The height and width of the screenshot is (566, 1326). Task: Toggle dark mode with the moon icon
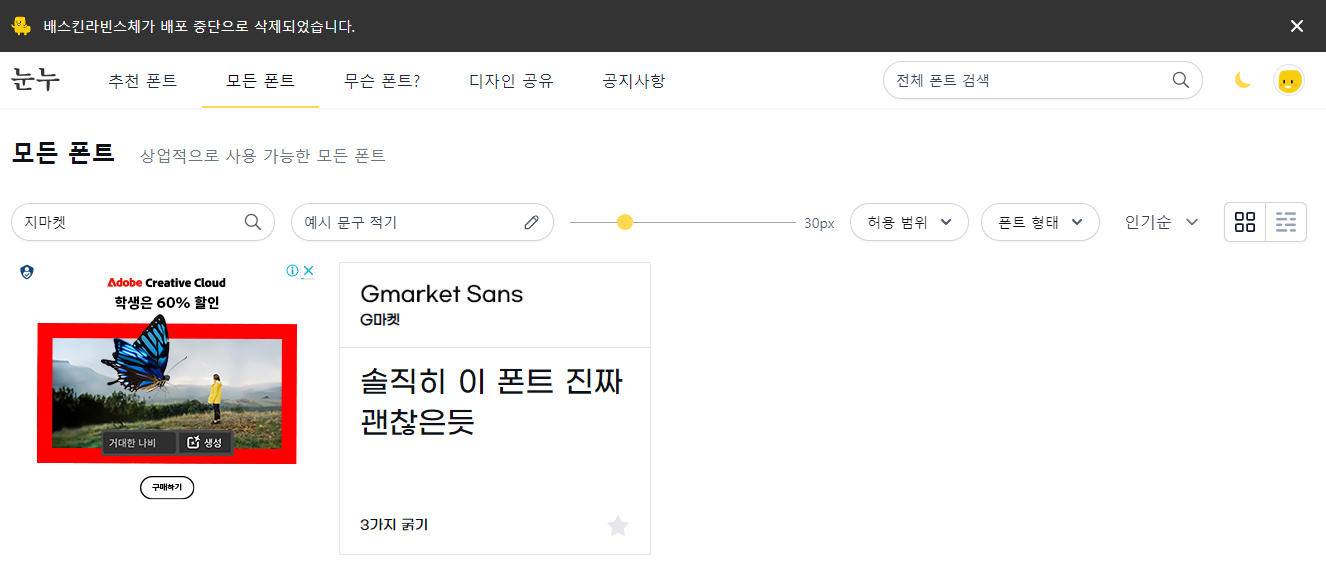1243,80
